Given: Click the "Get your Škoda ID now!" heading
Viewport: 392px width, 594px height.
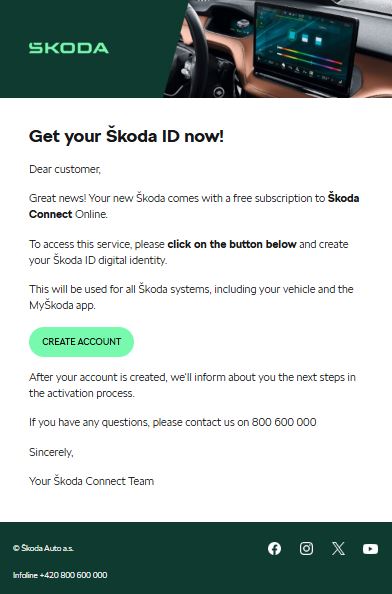Looking at the screenshot, I should 127,136.
